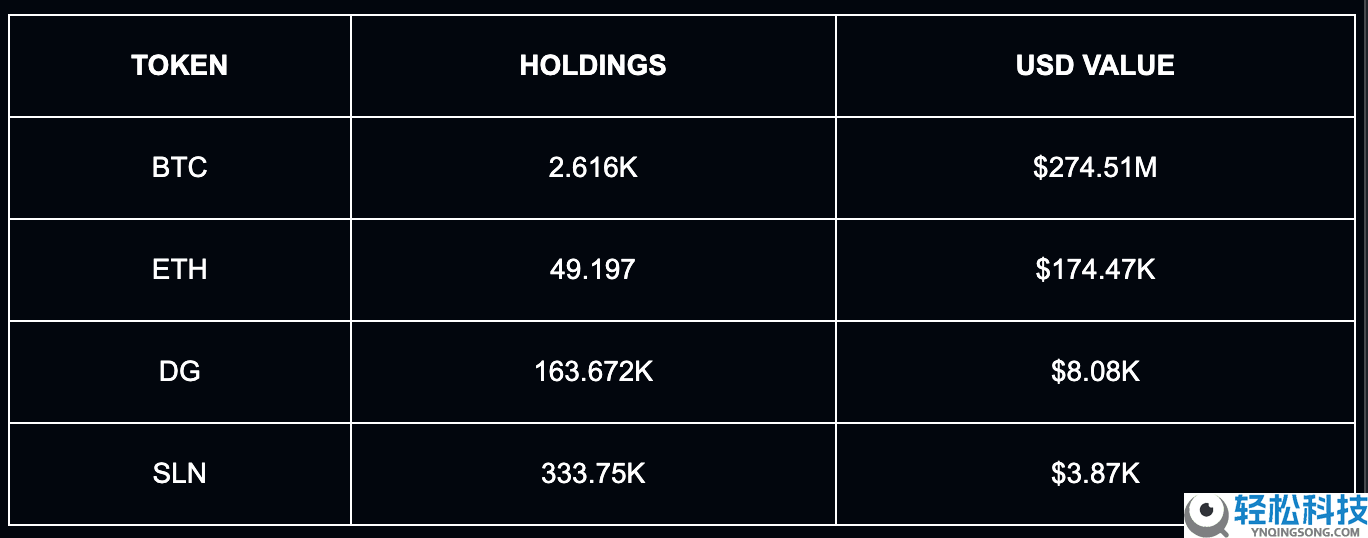
Task: Click the watermark logo icon
Action: point(1208,515)
